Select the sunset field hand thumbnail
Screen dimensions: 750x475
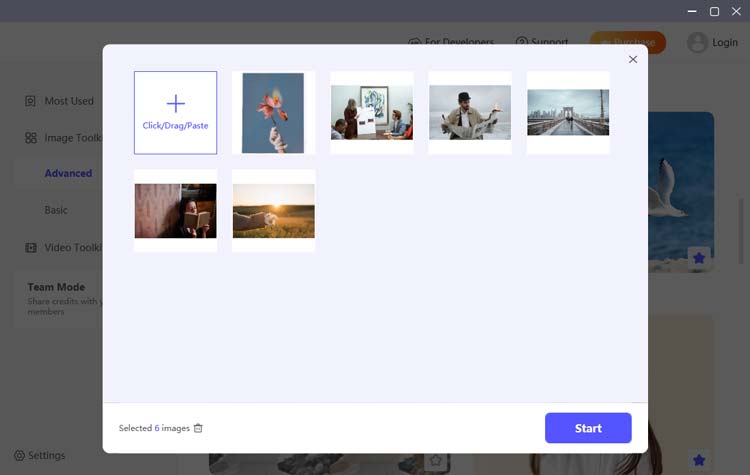273,211
